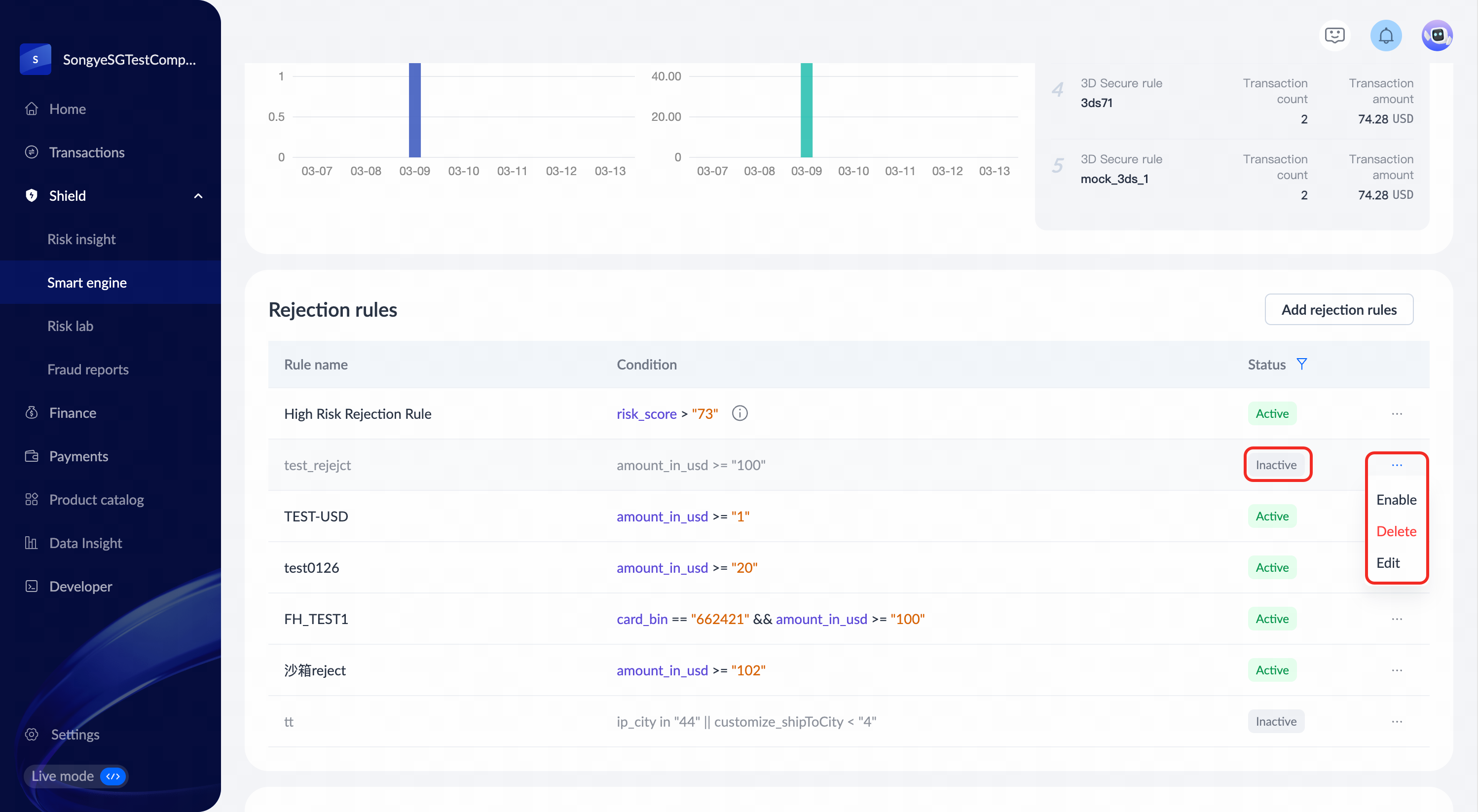Open Settings via gear icon

point(32,734)
